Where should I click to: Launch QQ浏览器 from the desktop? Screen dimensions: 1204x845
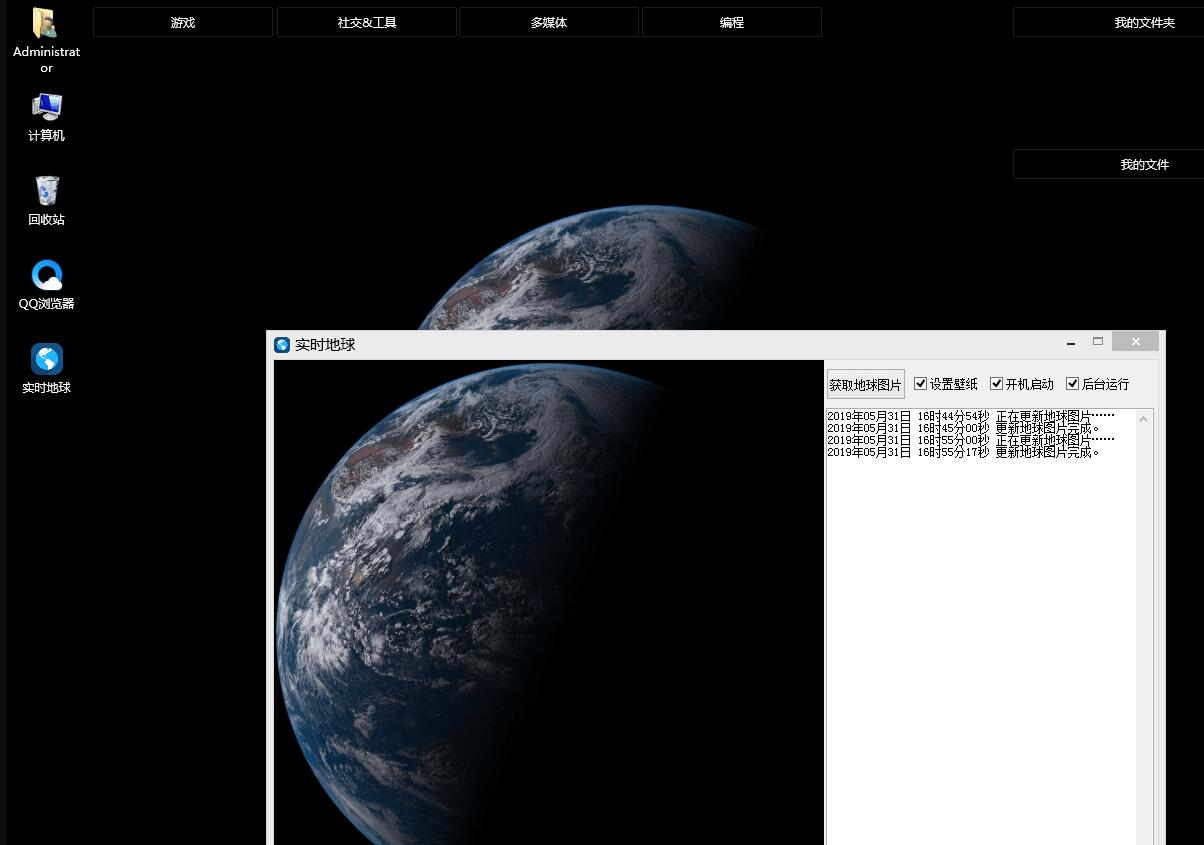tap(46, 276)
